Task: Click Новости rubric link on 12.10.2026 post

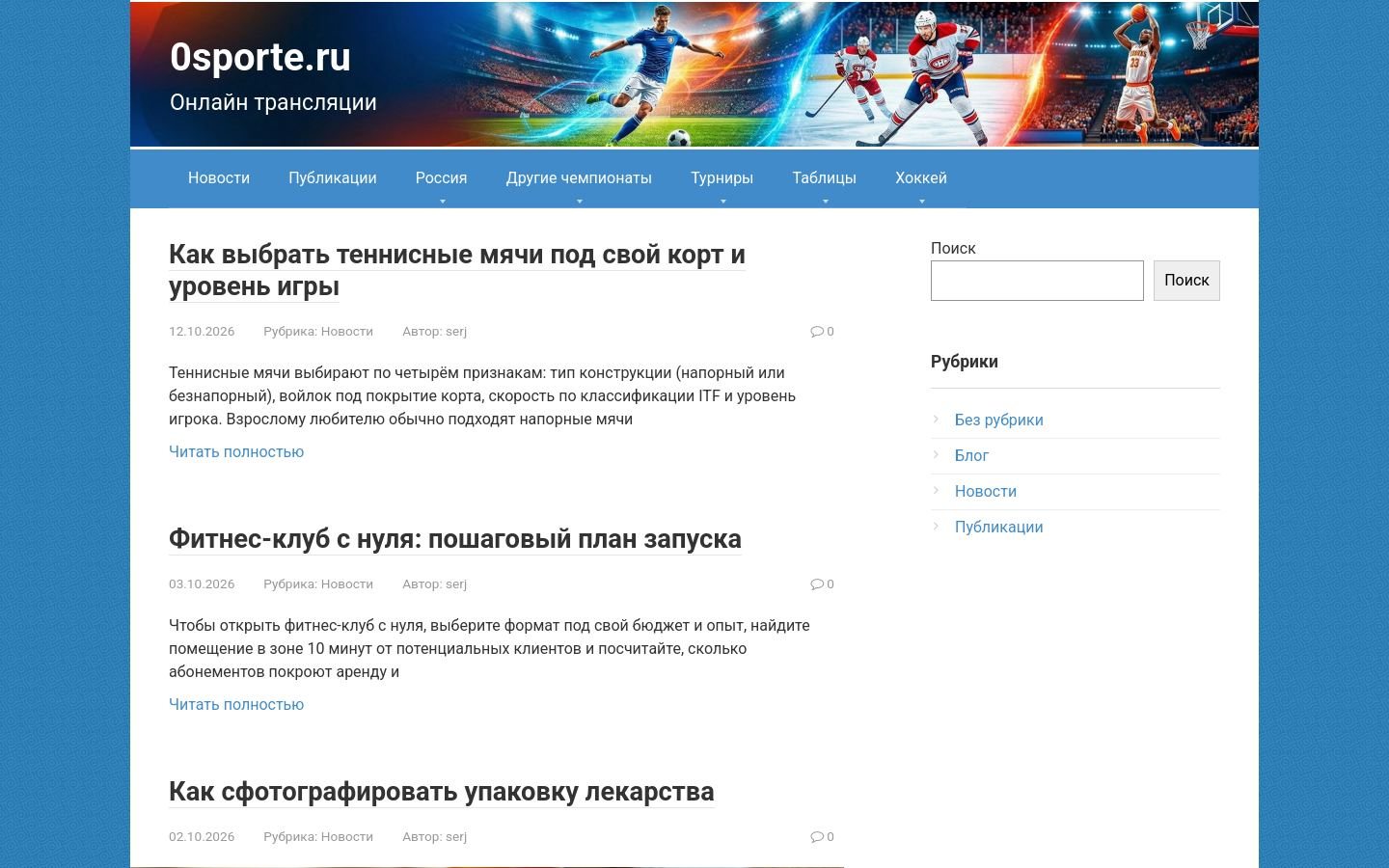Action: pyautogui.click(x=347, y=331)
